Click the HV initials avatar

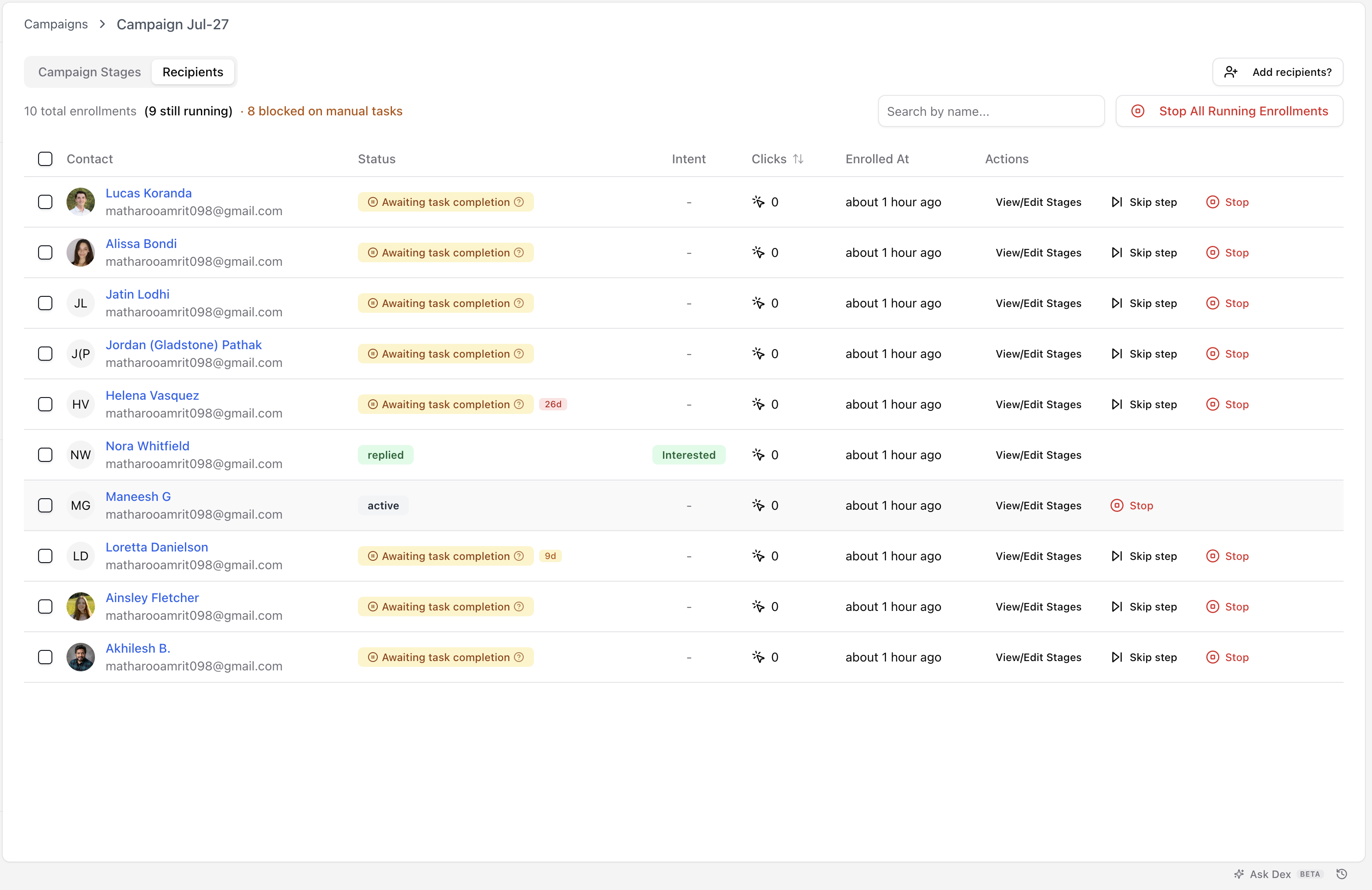[81, 404]
